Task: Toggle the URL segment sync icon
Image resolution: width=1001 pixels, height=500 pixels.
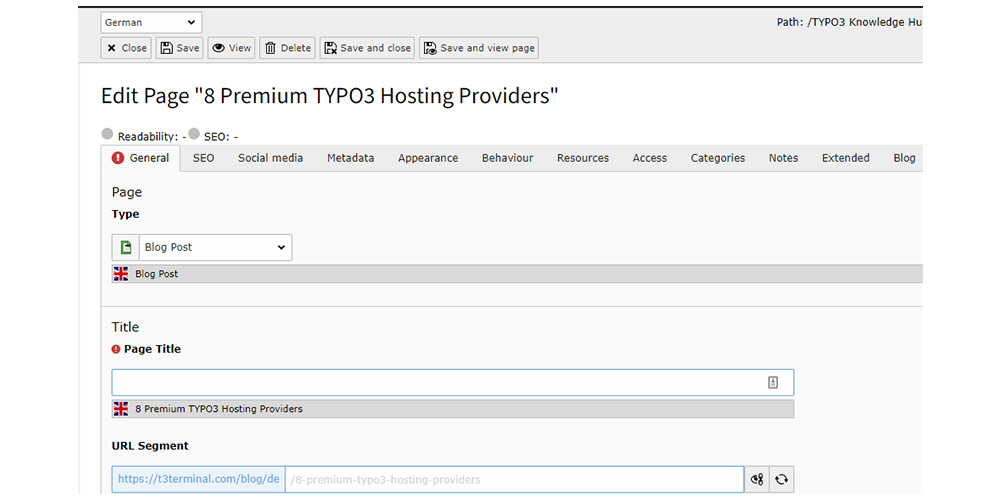Action: point(758,479)
